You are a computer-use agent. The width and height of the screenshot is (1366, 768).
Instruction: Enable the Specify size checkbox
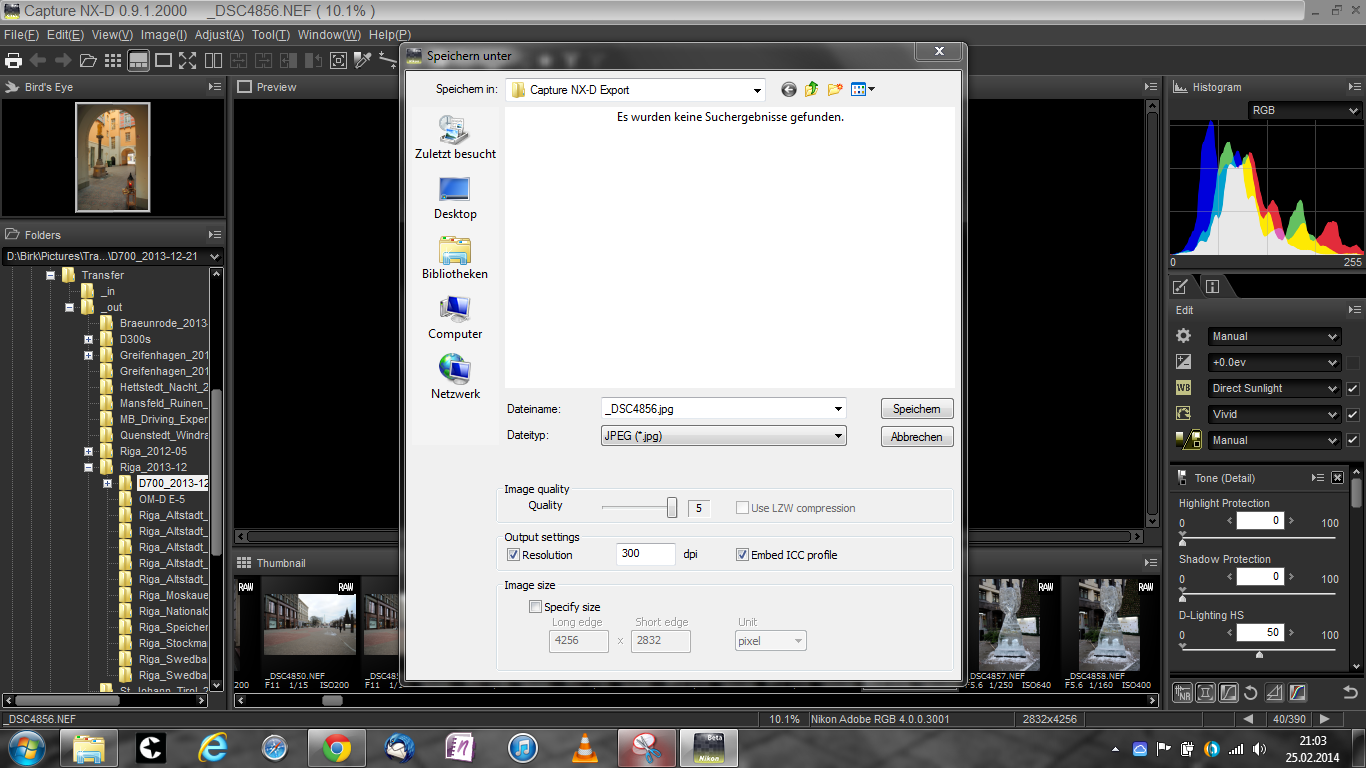pyautogui.click(x=535, y=607)
